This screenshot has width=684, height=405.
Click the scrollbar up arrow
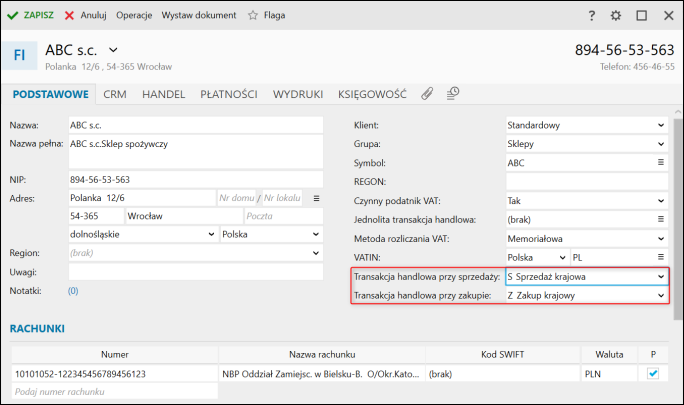[678, 112]
